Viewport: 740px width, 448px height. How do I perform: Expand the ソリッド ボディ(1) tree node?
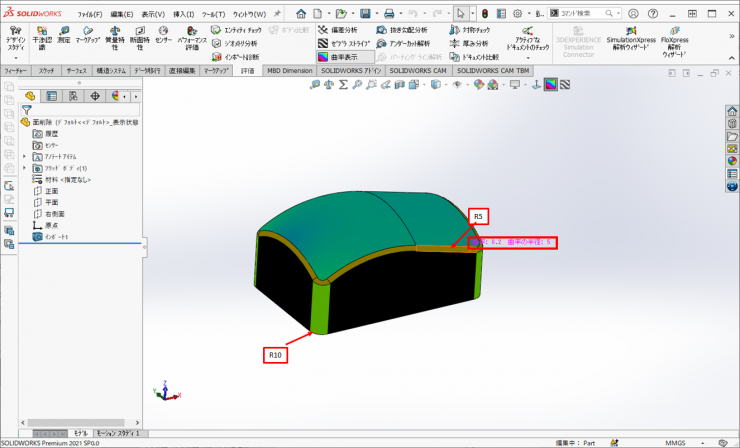tap(24, 169)
